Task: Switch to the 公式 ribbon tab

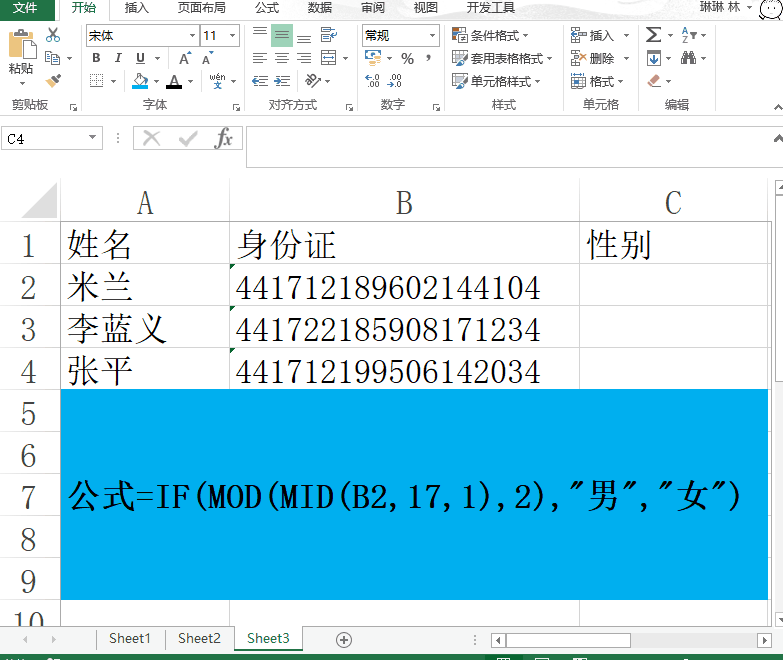Action: pos(267,8)
